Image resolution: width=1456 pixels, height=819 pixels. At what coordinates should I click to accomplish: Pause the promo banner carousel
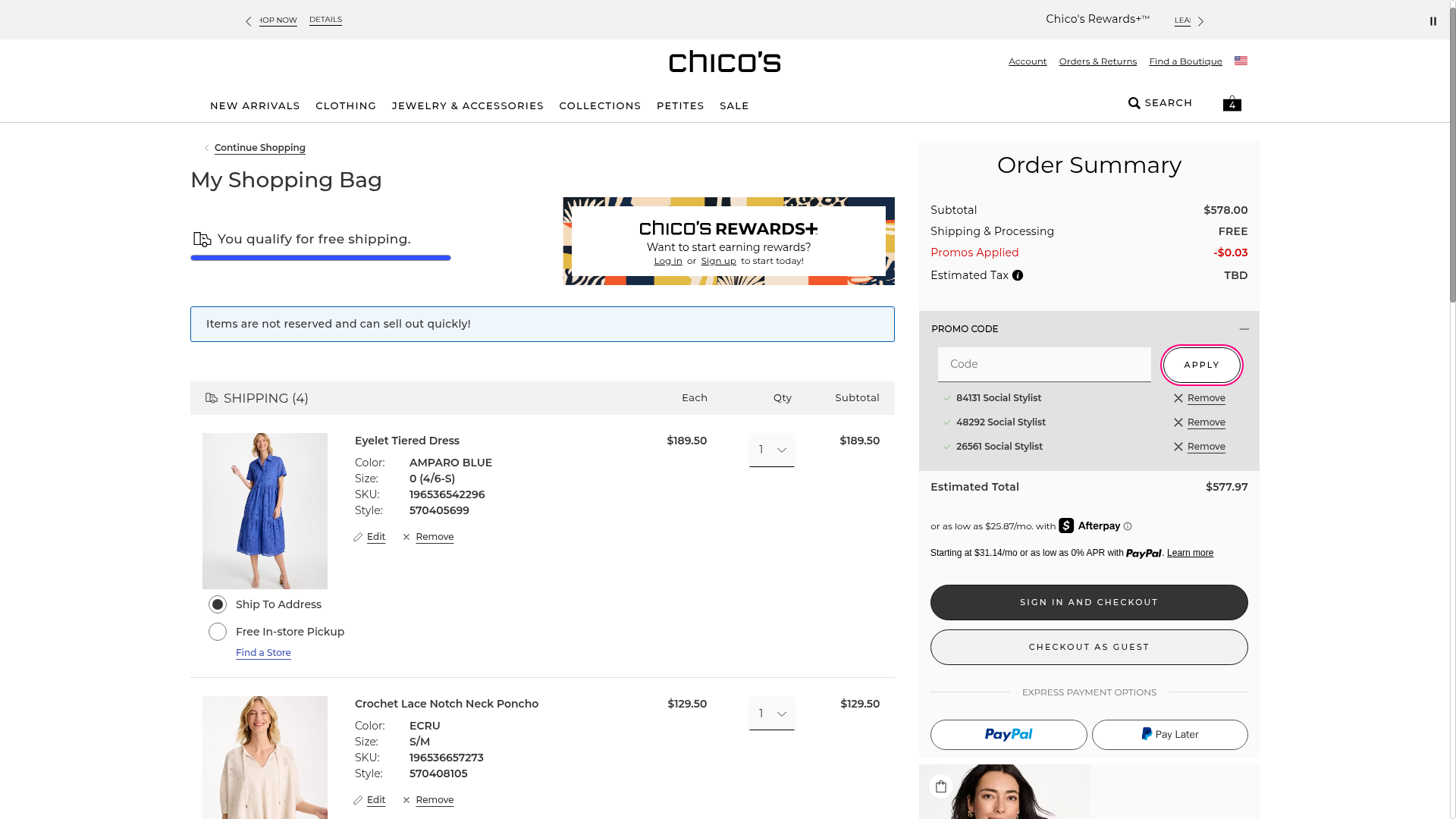[x=1432, y=21]
